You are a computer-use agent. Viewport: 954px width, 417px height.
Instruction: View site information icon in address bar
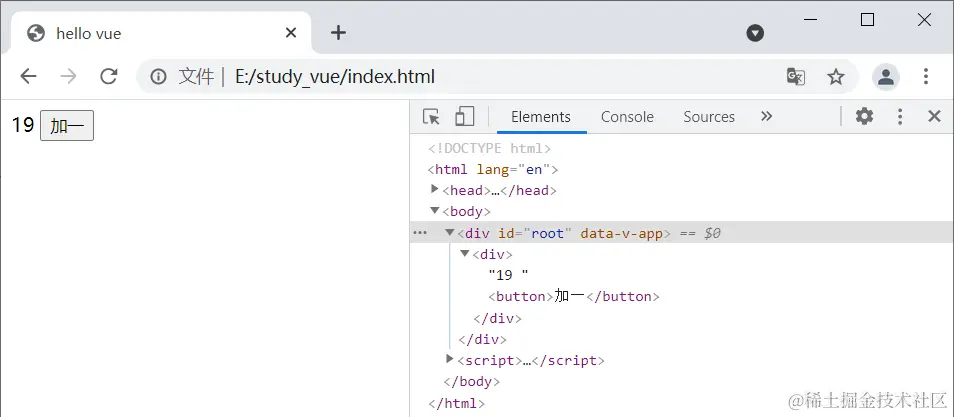(158, 77)
